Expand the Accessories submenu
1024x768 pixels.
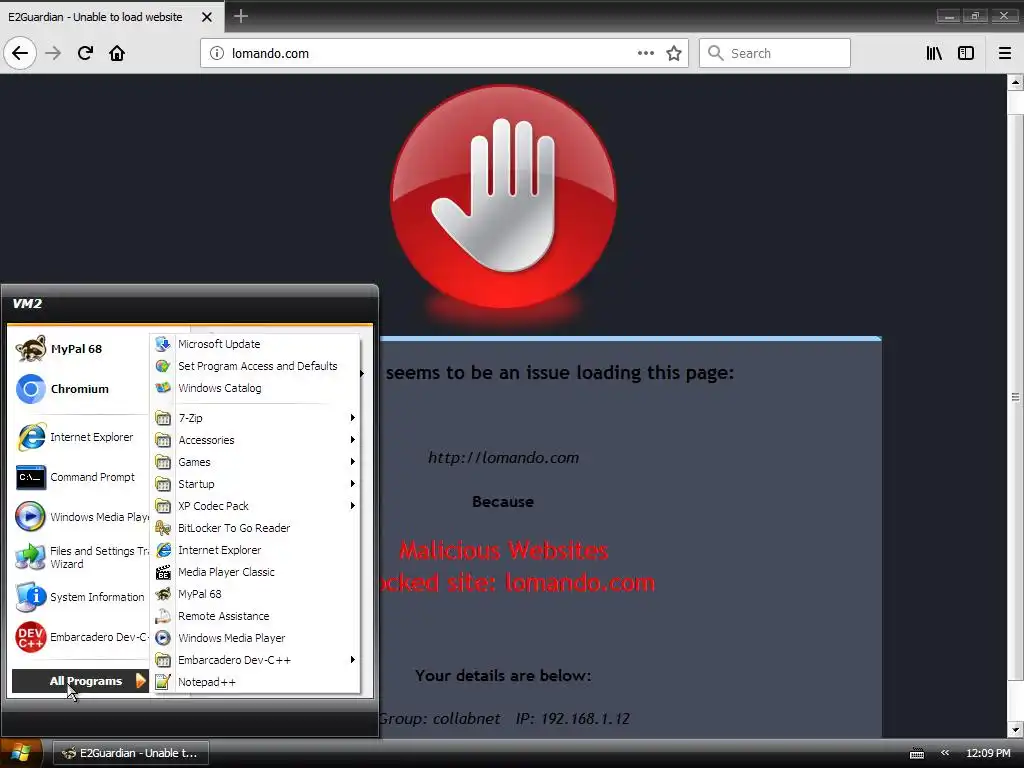256,440
